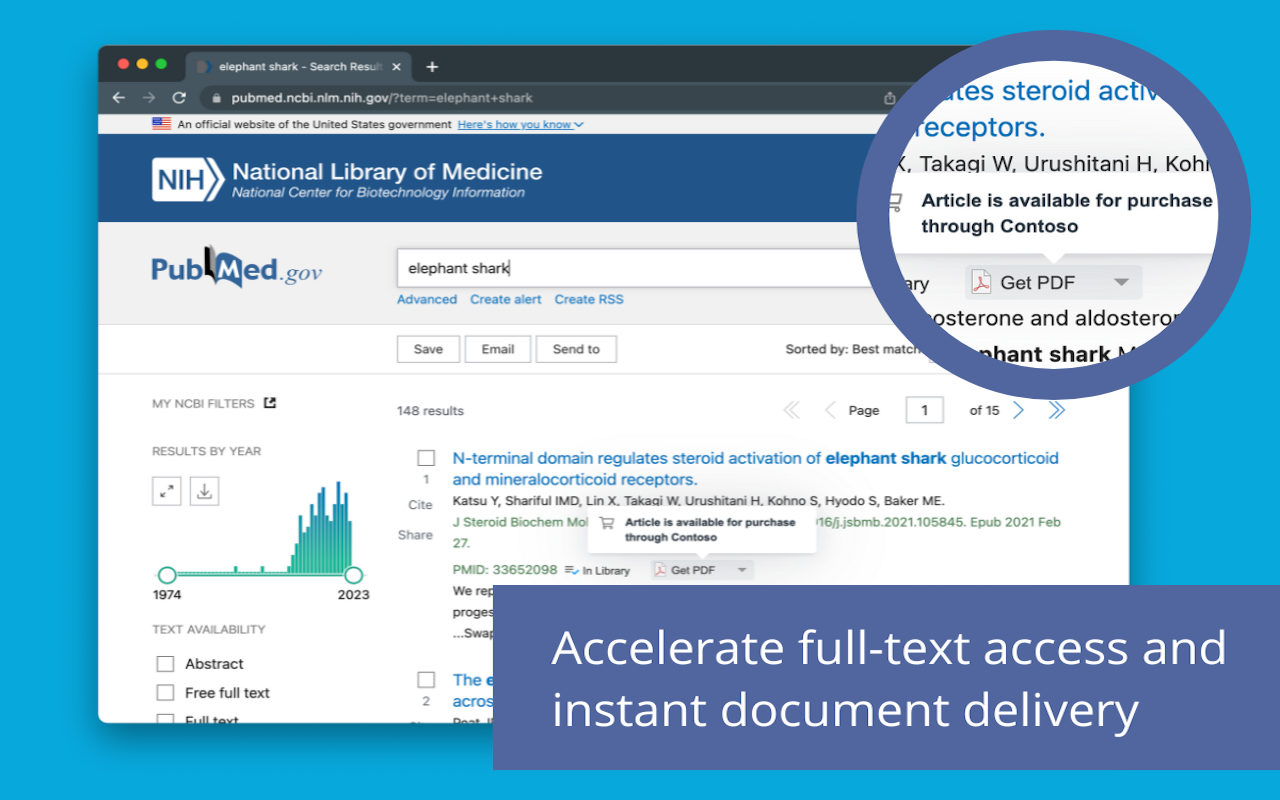Image resolution: width=1280 pixels, height=800 pixels.
Task: Click Share for result 1
Action: click(415, 535)
